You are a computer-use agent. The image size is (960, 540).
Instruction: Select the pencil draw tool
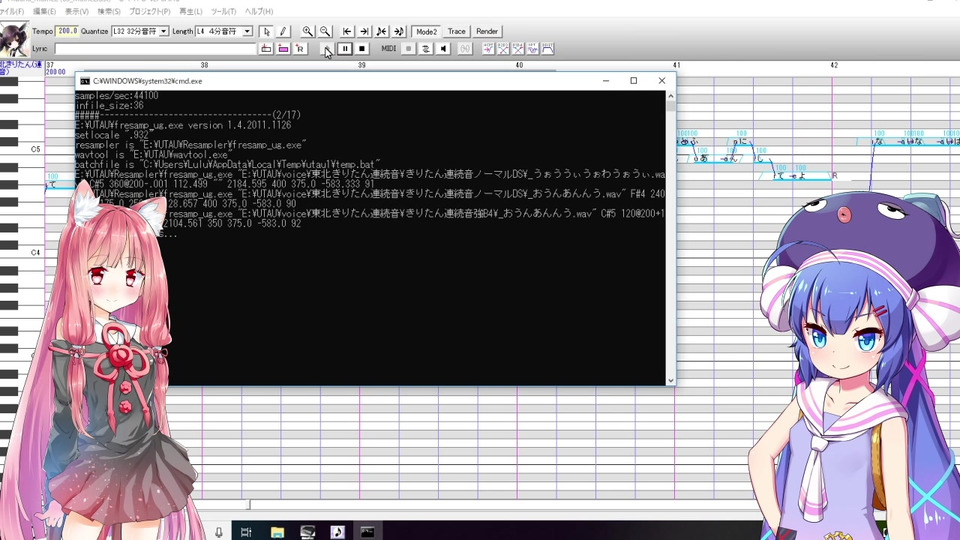pos(283,31)
